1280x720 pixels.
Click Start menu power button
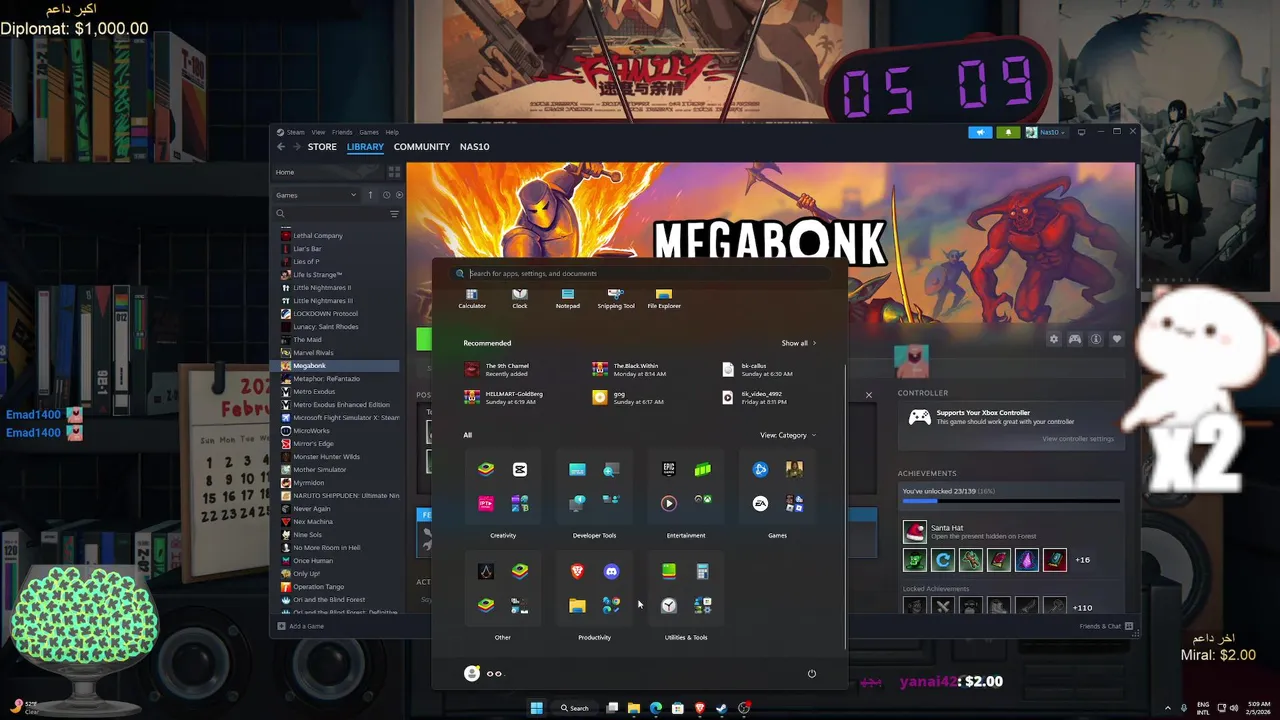click(811, 673)
